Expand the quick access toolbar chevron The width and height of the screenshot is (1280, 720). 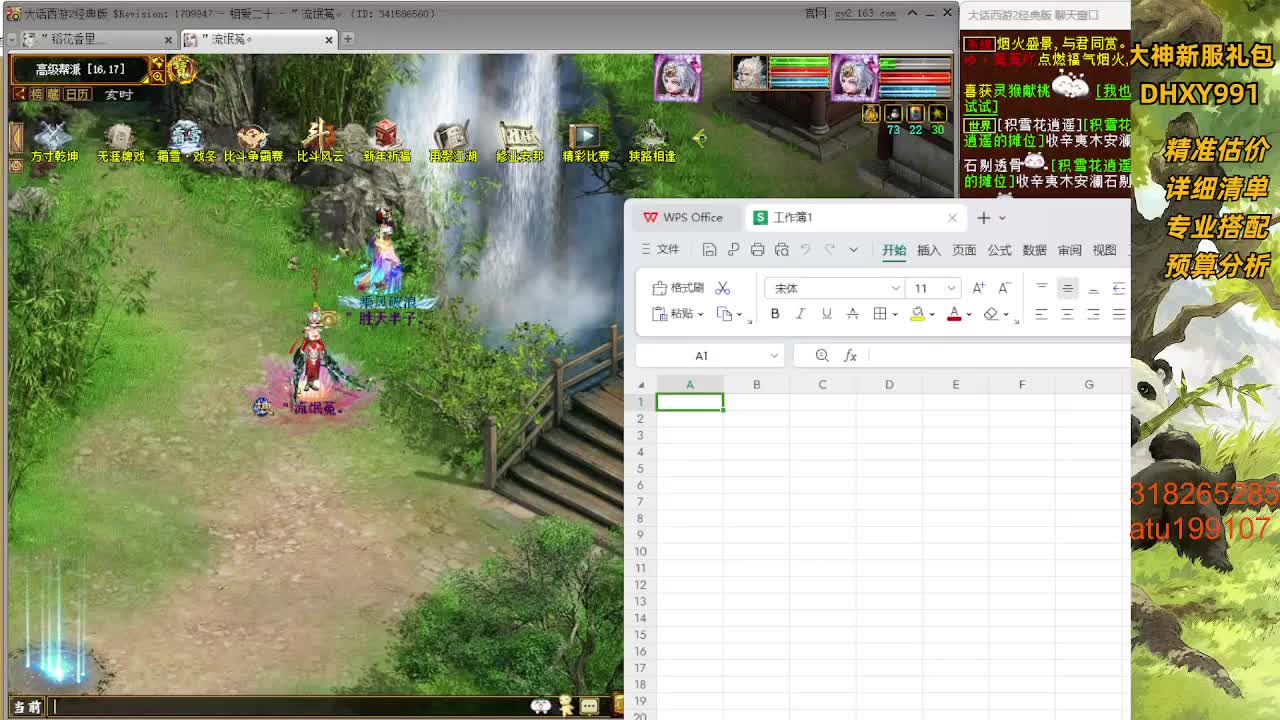[x=853, y=249]
